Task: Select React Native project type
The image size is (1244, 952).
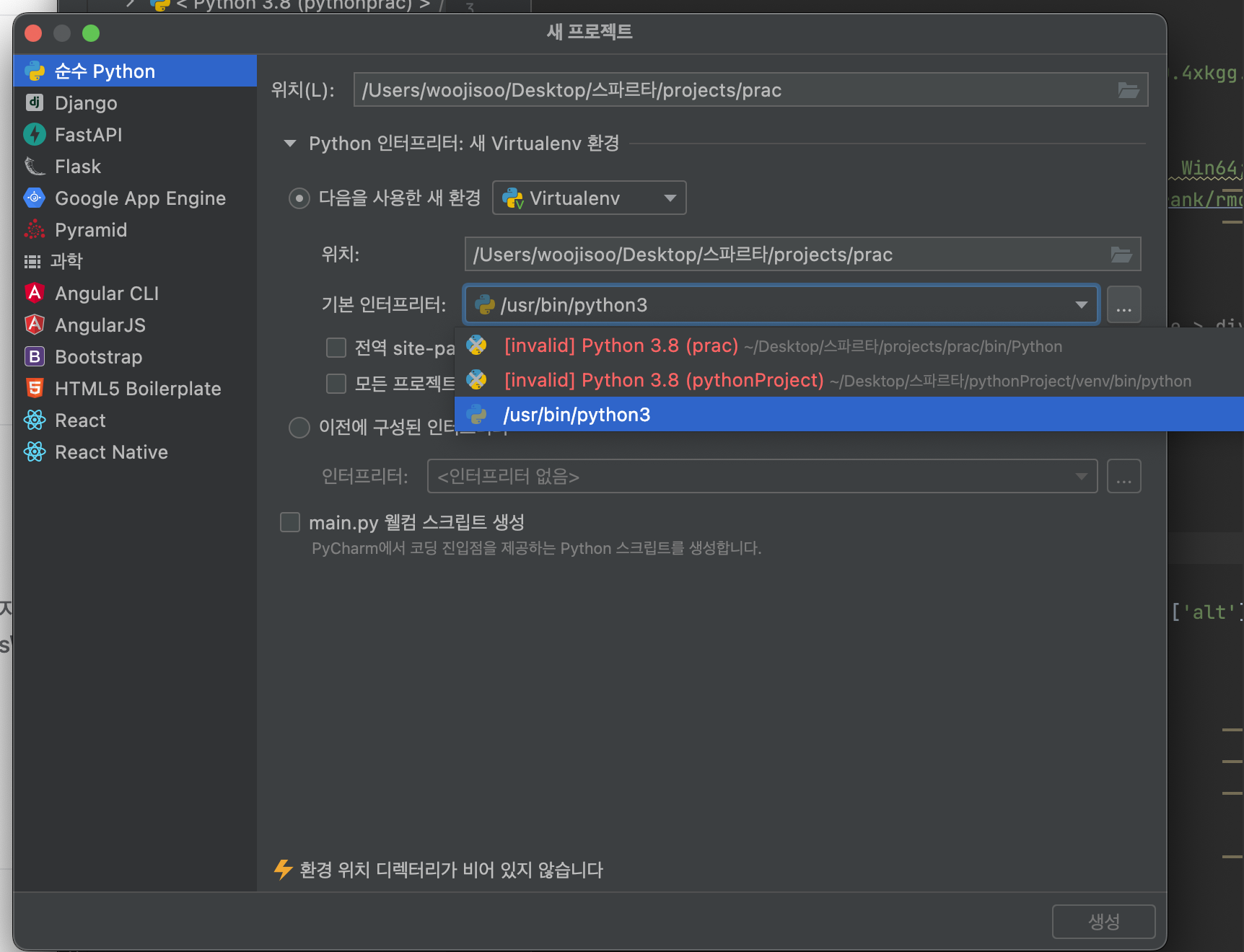Action: 135,451
